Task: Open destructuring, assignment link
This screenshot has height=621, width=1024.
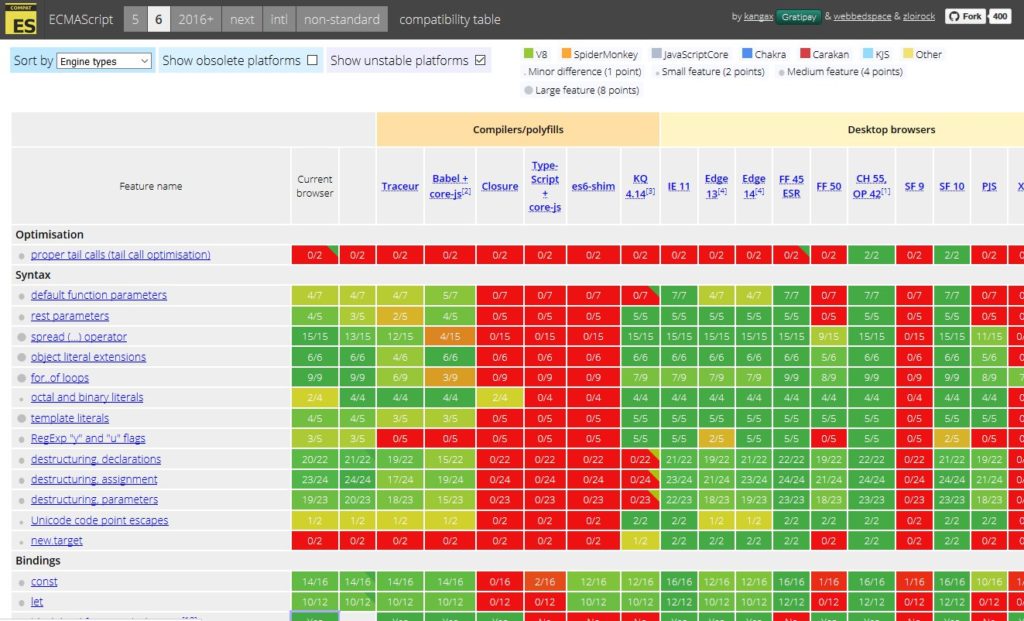Action: pyautogui.click(x=94, y=479)
